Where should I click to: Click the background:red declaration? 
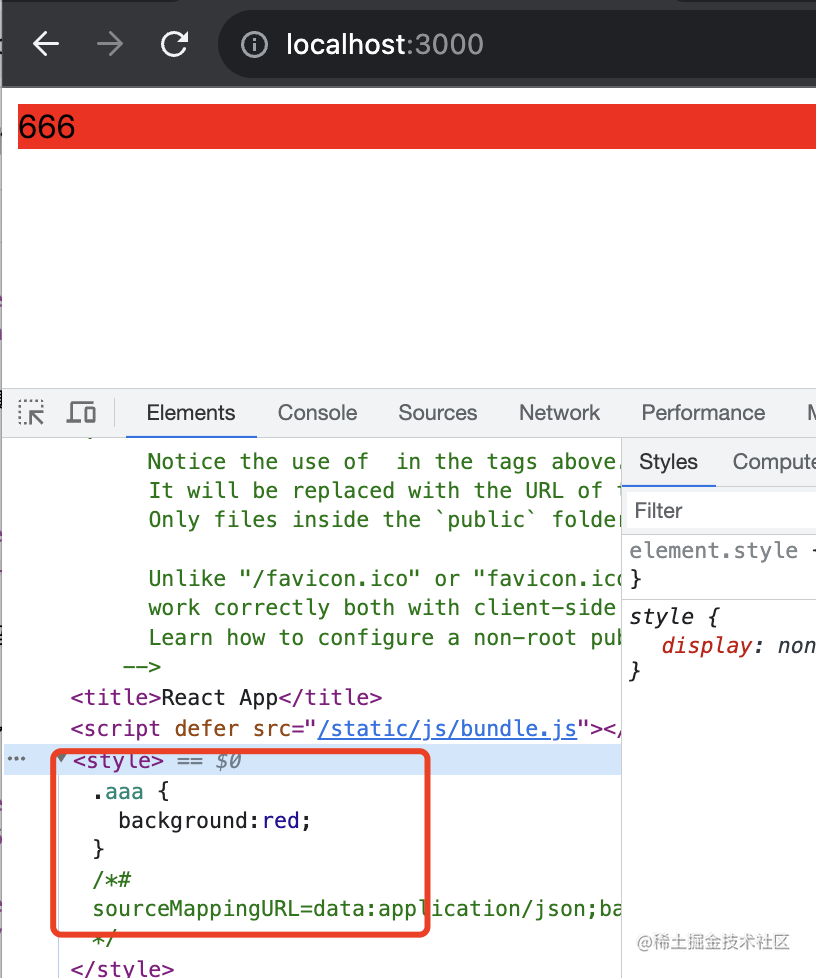click(215, 821)
